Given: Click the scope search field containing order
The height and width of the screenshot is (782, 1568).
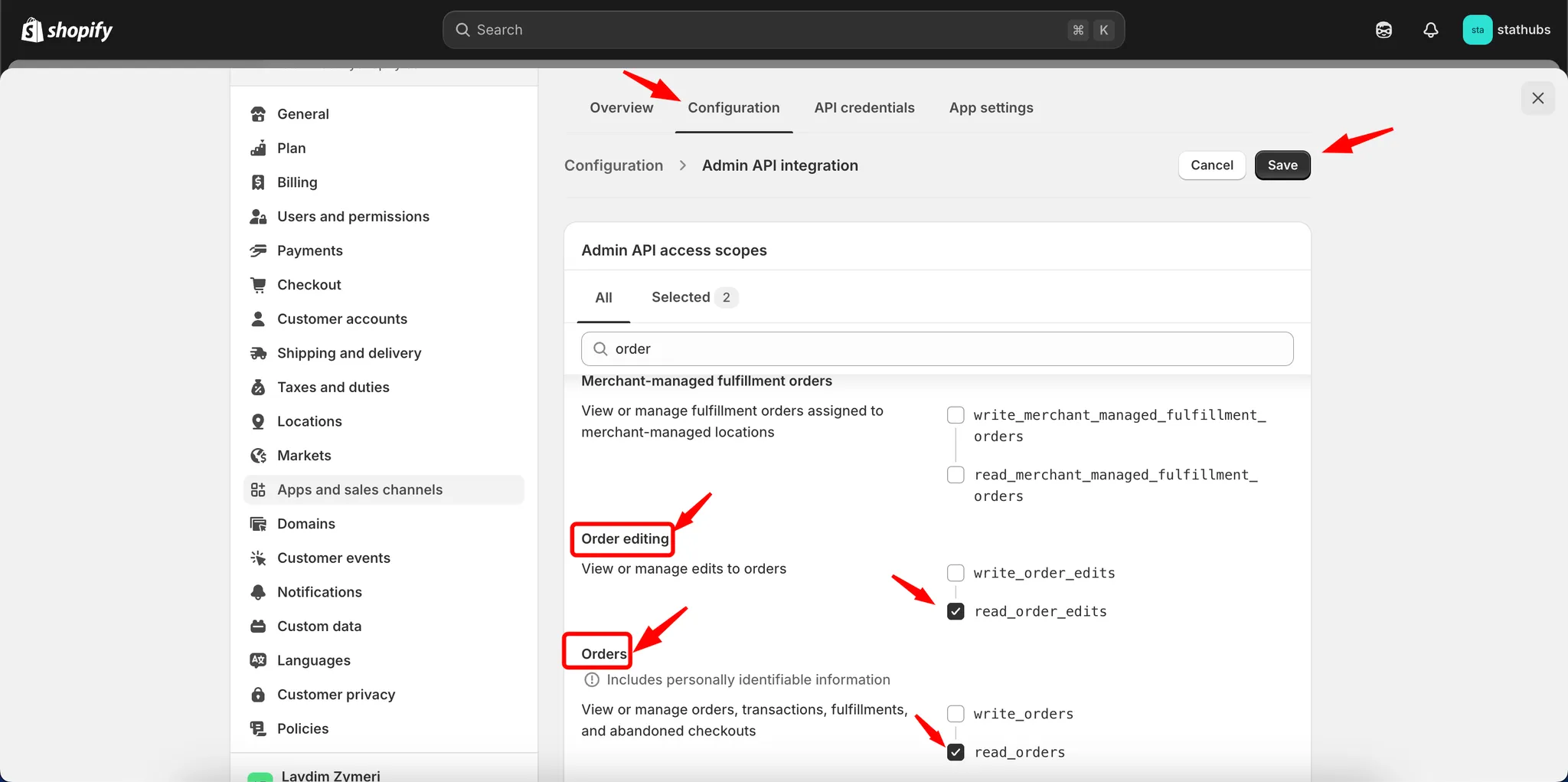Looking at the screenshot, I should (x=937, y=349).
